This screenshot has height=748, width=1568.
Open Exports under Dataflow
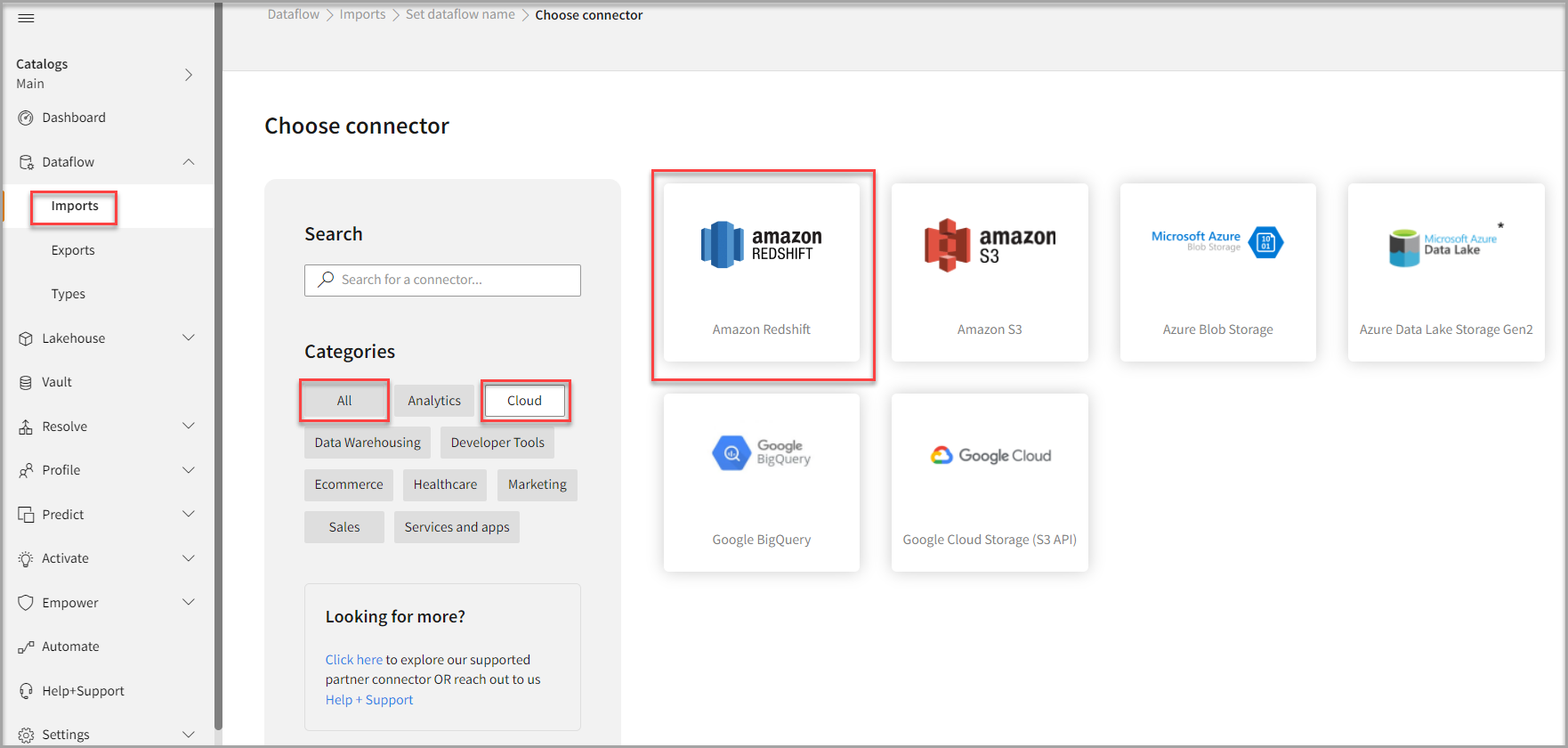point(73,250)
